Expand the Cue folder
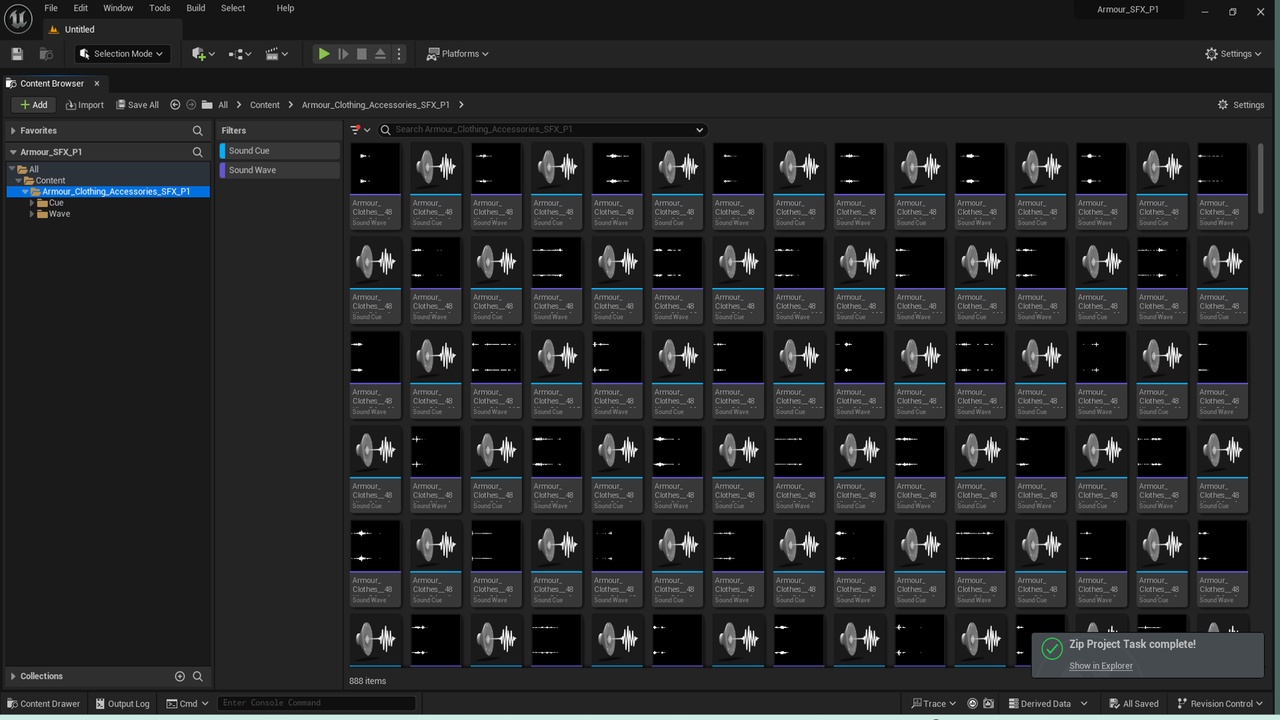1280x720 pixels. coord(32,202)
